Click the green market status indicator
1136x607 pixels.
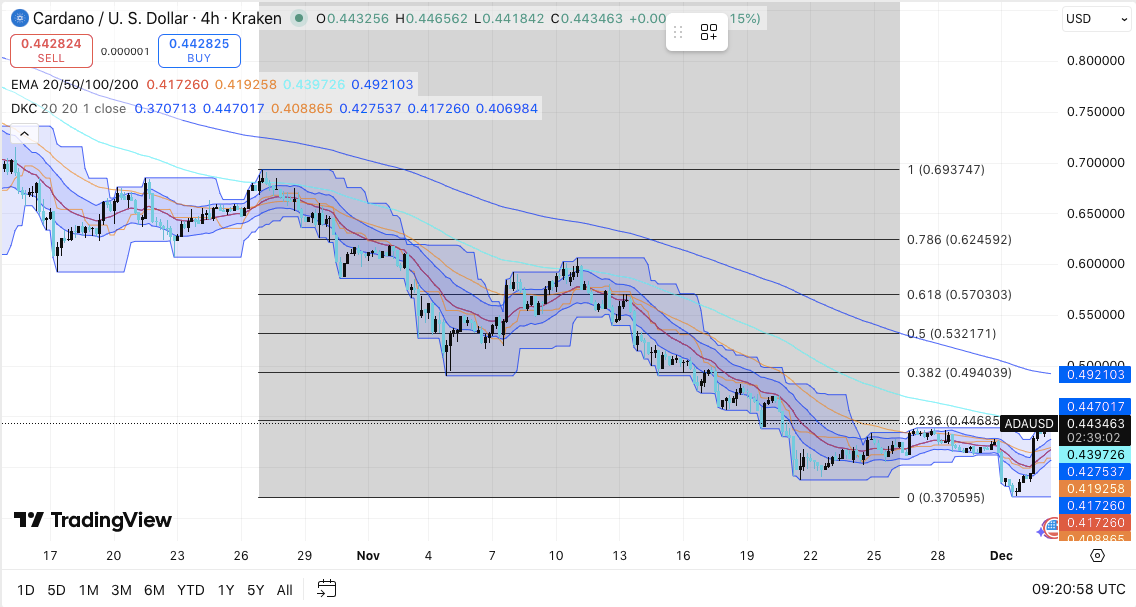coord(299,18)
